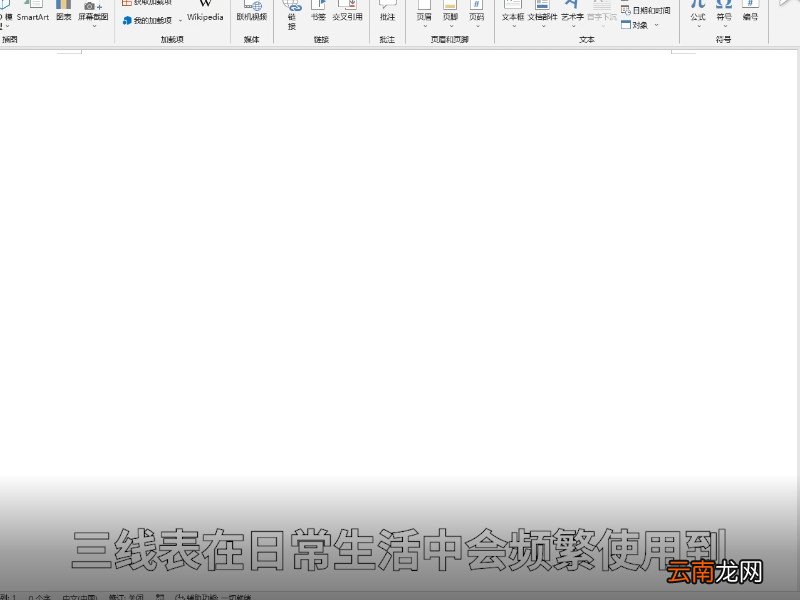The width and height of the screenshot is (800, 600).
Task: Toggle track changes status (修订: 关闭)
Action: click(126, 596)
